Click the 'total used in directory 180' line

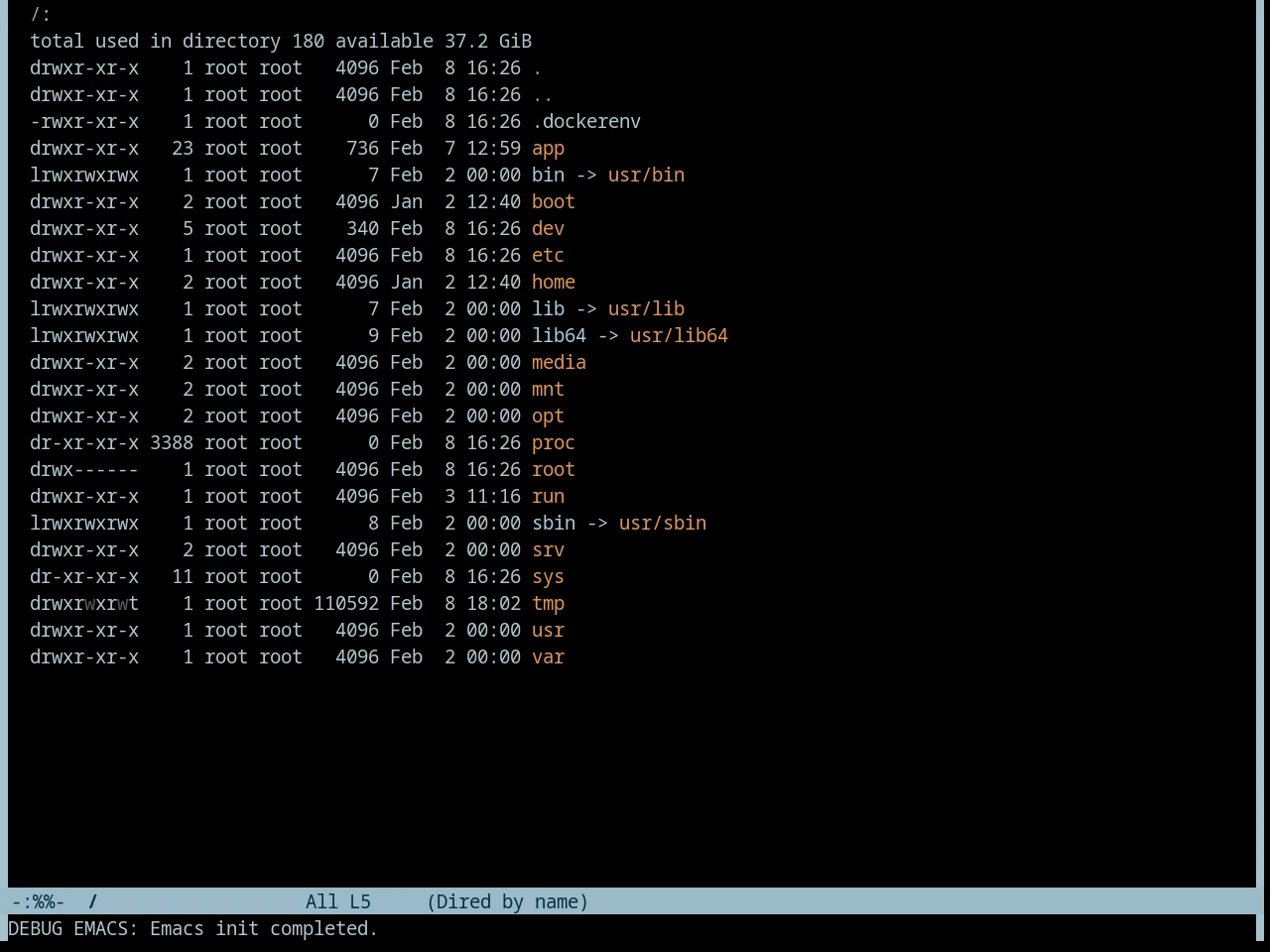point(178,42)
